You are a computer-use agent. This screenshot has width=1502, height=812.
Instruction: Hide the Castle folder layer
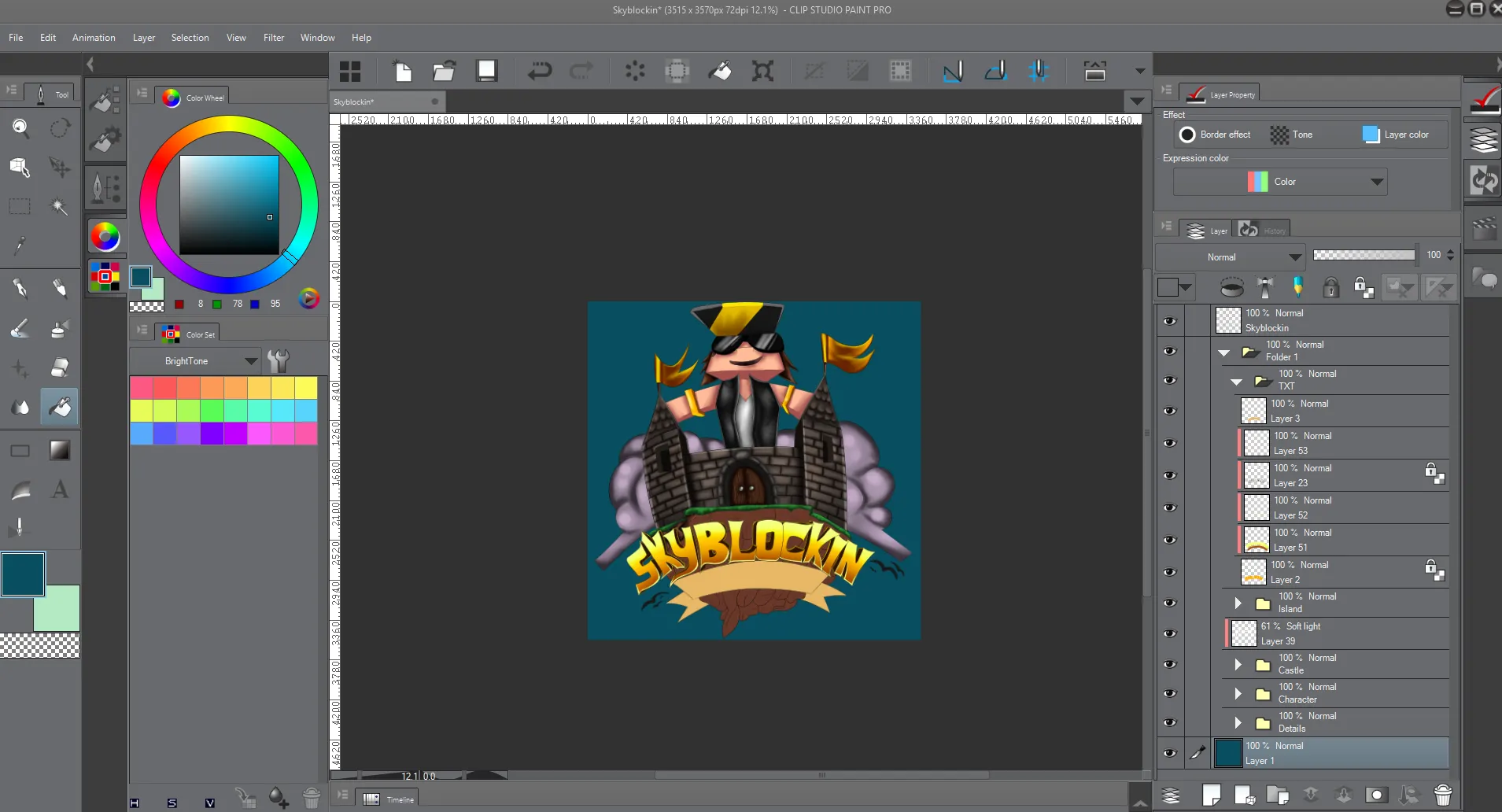coord(1170,664)
